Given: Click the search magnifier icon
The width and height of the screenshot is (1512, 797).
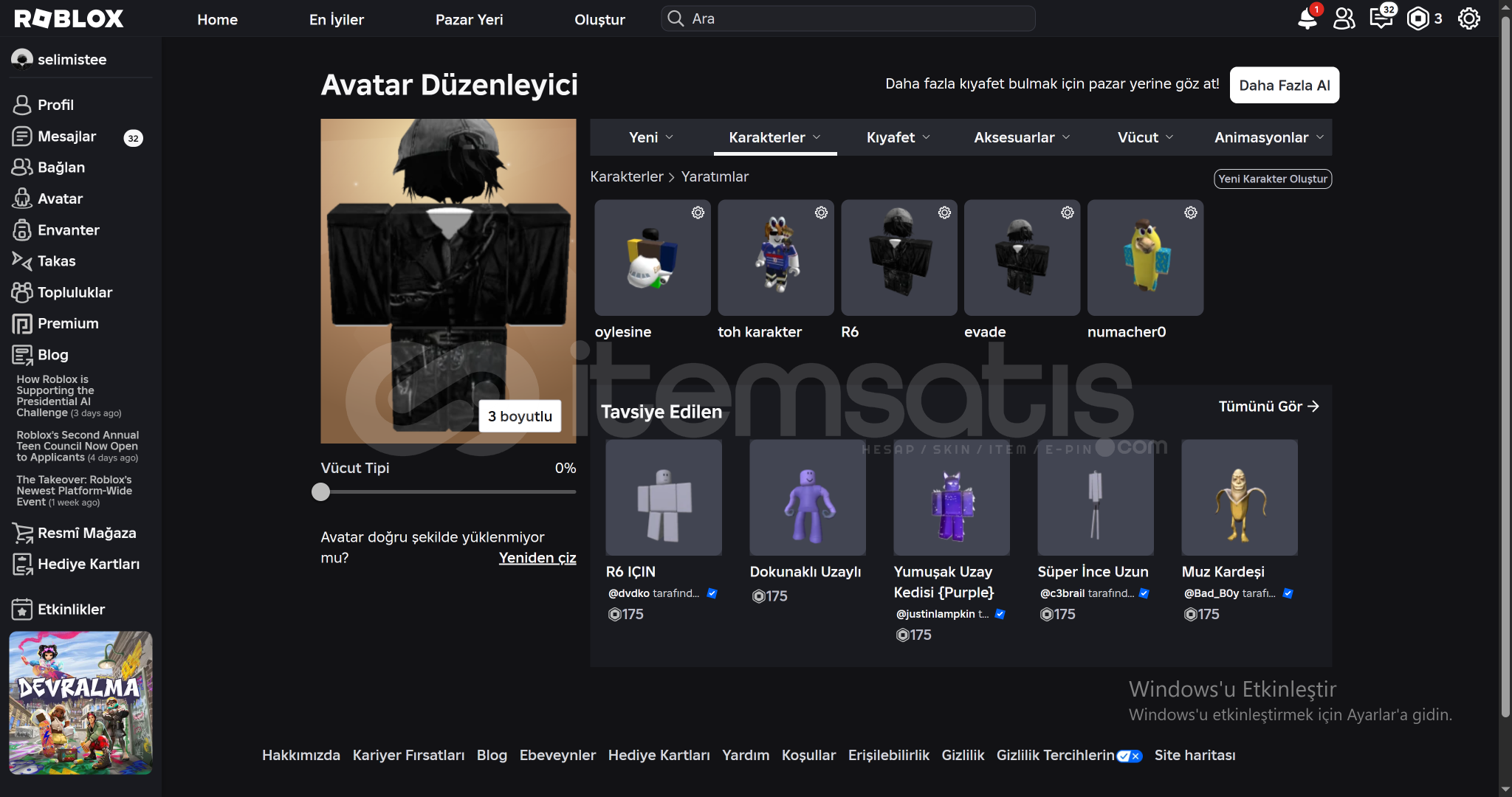Looking at the screenshot, I should click(x=676, y=18).
